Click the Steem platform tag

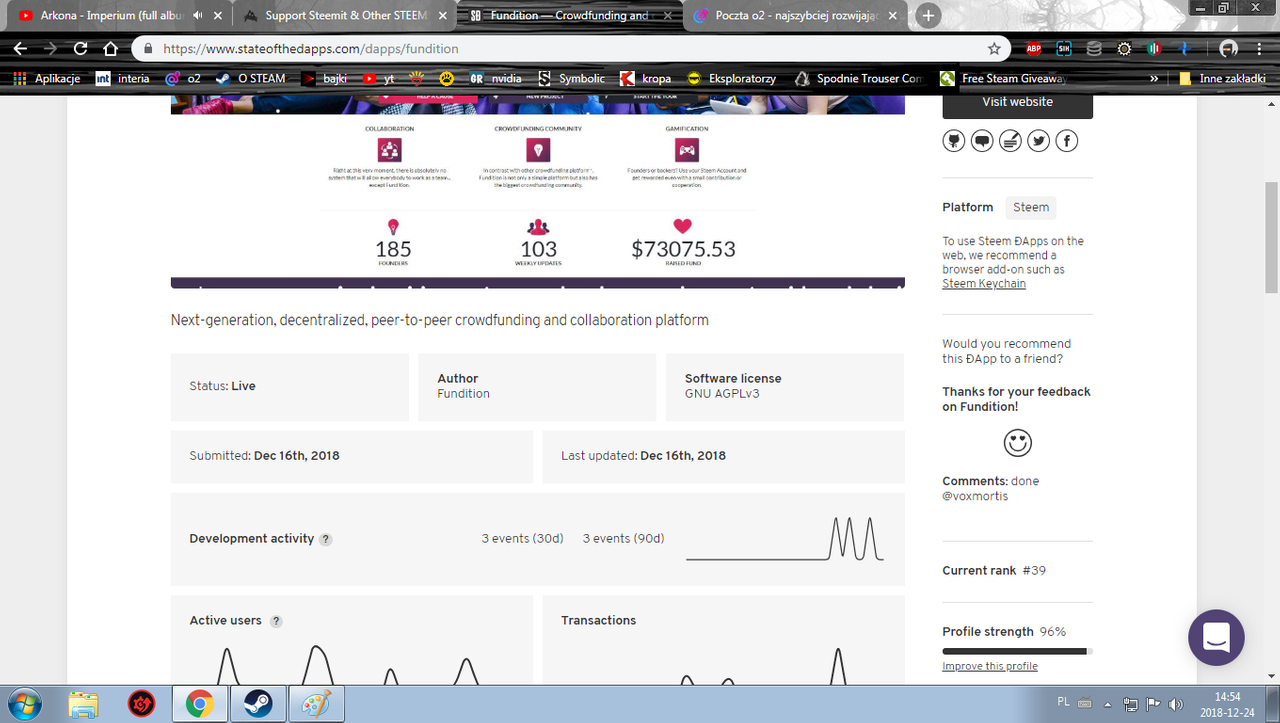click(x=1031, y=208)
